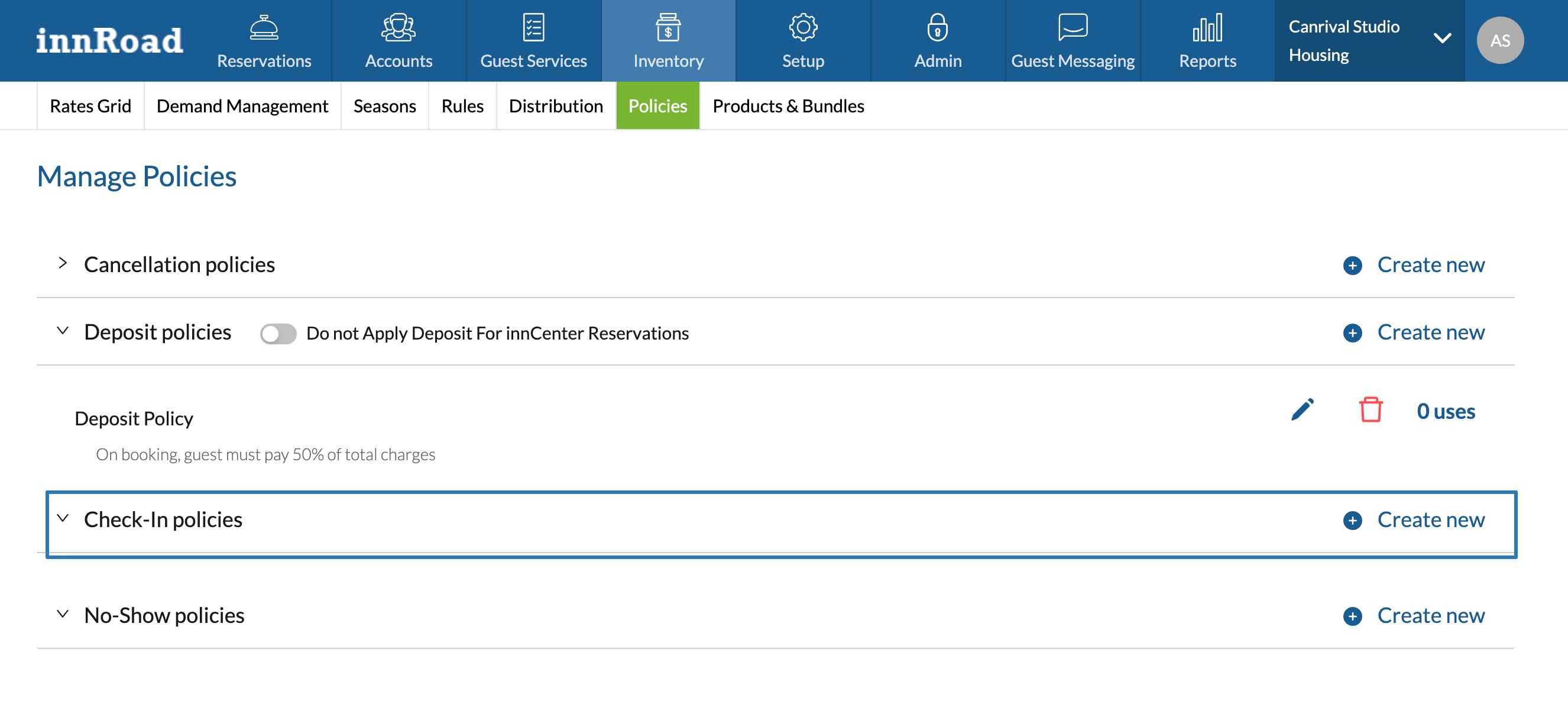Create new Check-In policy
Image resolution: width=1568 pixels, height=717 pixels.
click(x=1414, y=519)
